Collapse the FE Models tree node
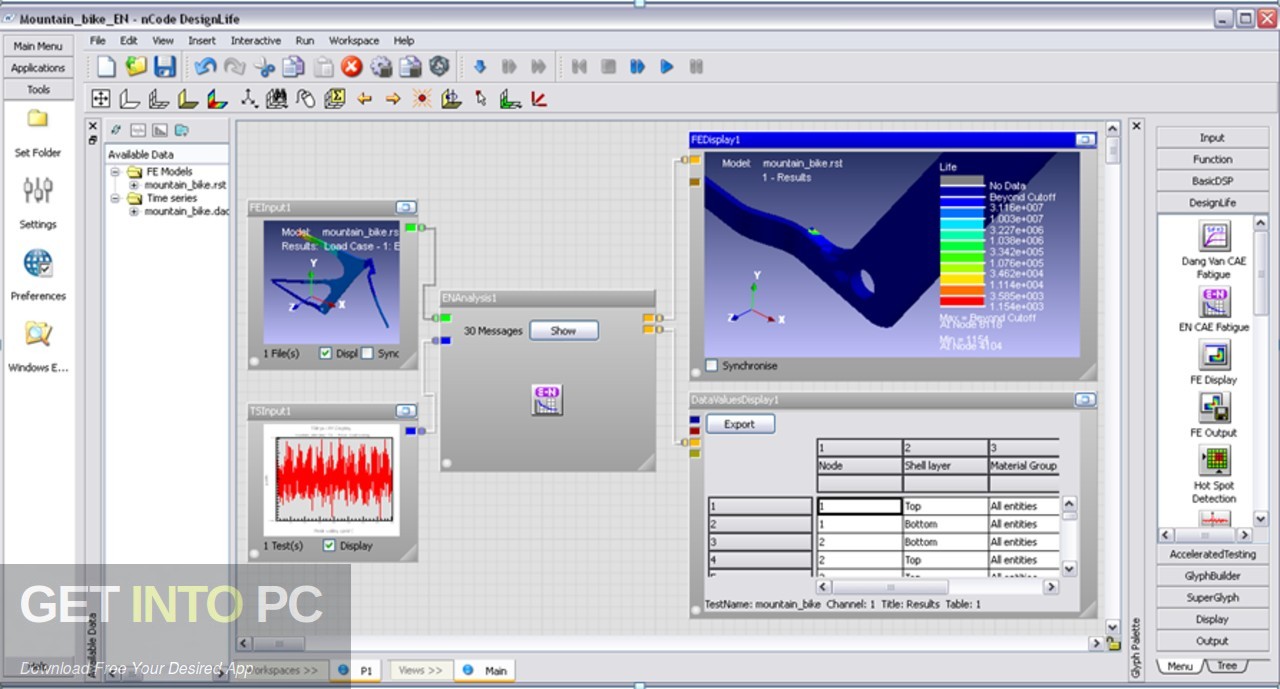Screen dimensions: 1280x689 [117, 172]
